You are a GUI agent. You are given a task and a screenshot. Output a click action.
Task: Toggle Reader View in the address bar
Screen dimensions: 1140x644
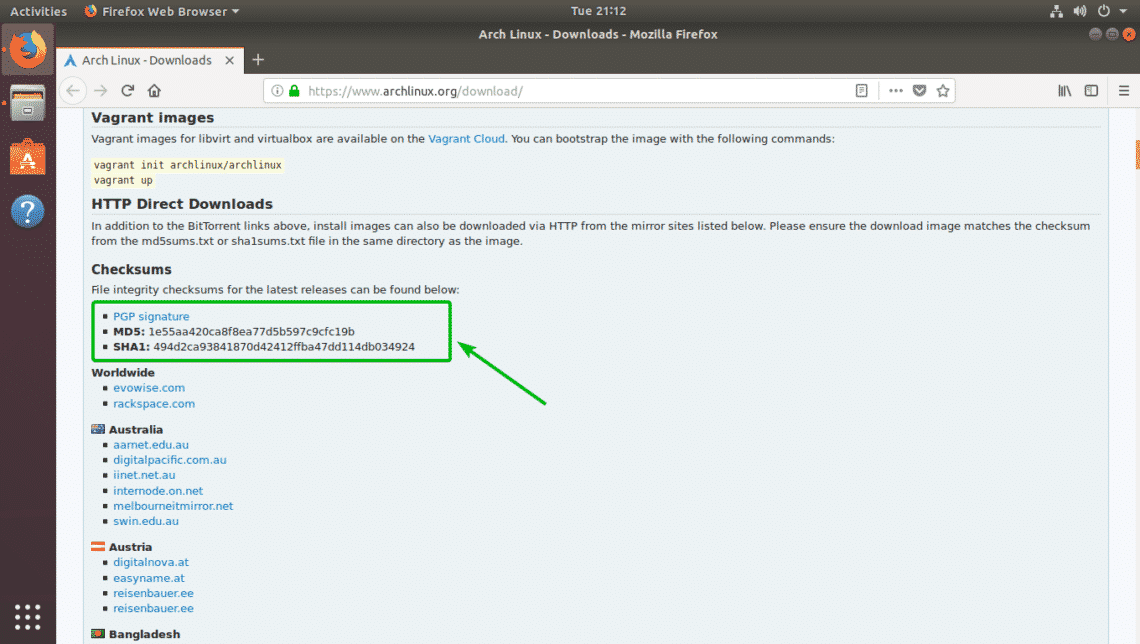pyautogui.click(x=862, y=91)
